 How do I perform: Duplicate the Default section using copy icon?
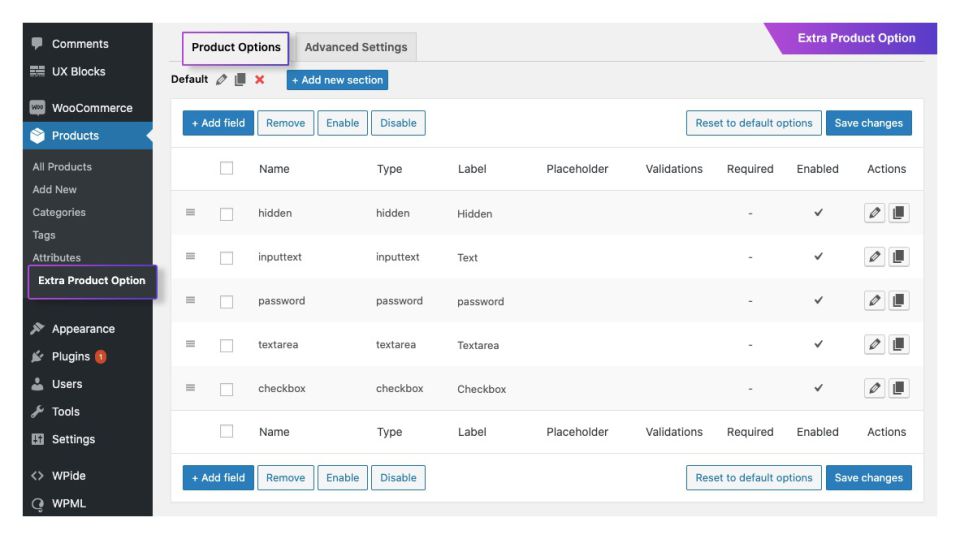point(240,80)
